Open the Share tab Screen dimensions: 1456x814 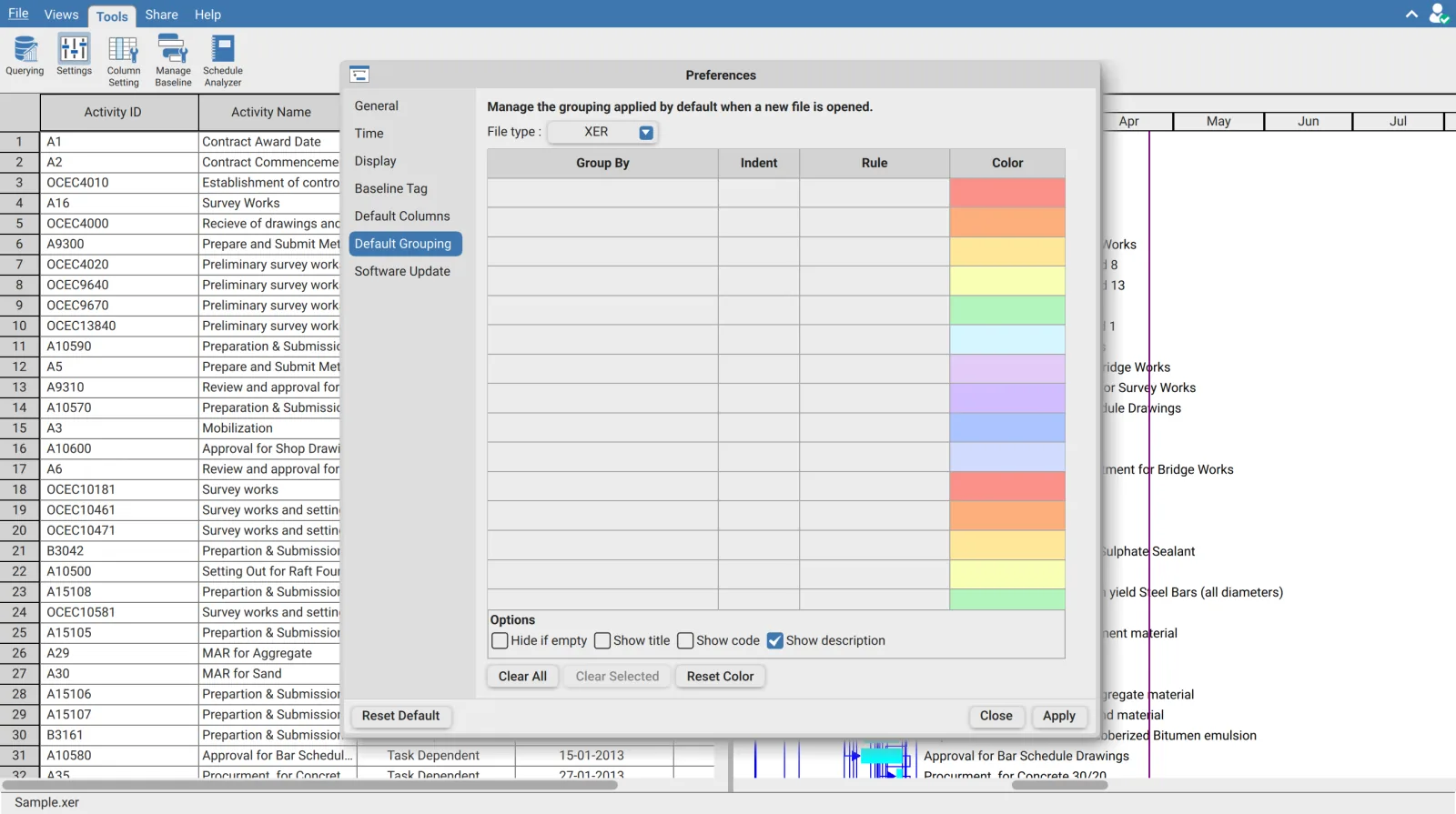[161, 15]
